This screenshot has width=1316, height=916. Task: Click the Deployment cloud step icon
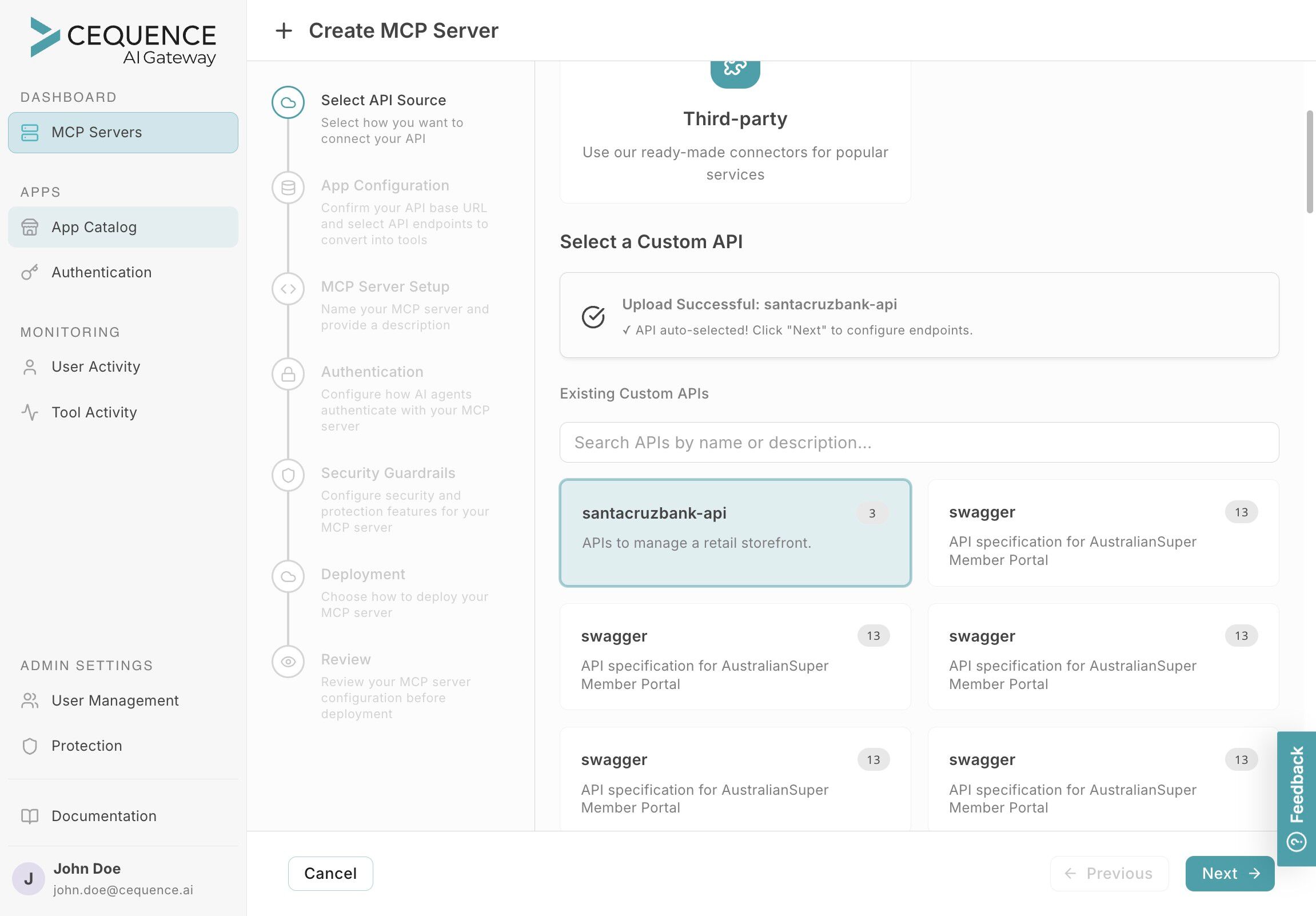point(288,577)
